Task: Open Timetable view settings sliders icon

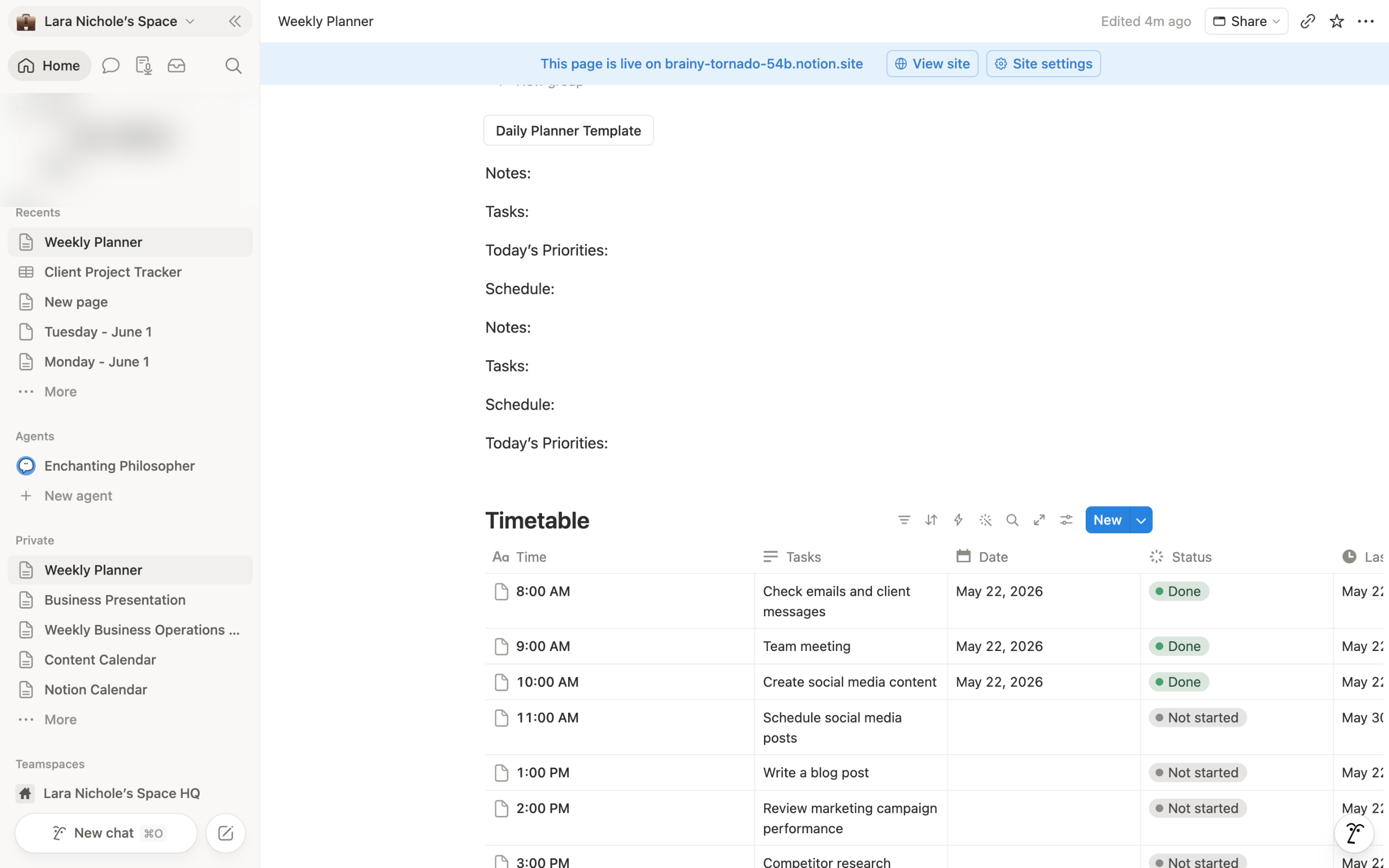Action: 1066,520
